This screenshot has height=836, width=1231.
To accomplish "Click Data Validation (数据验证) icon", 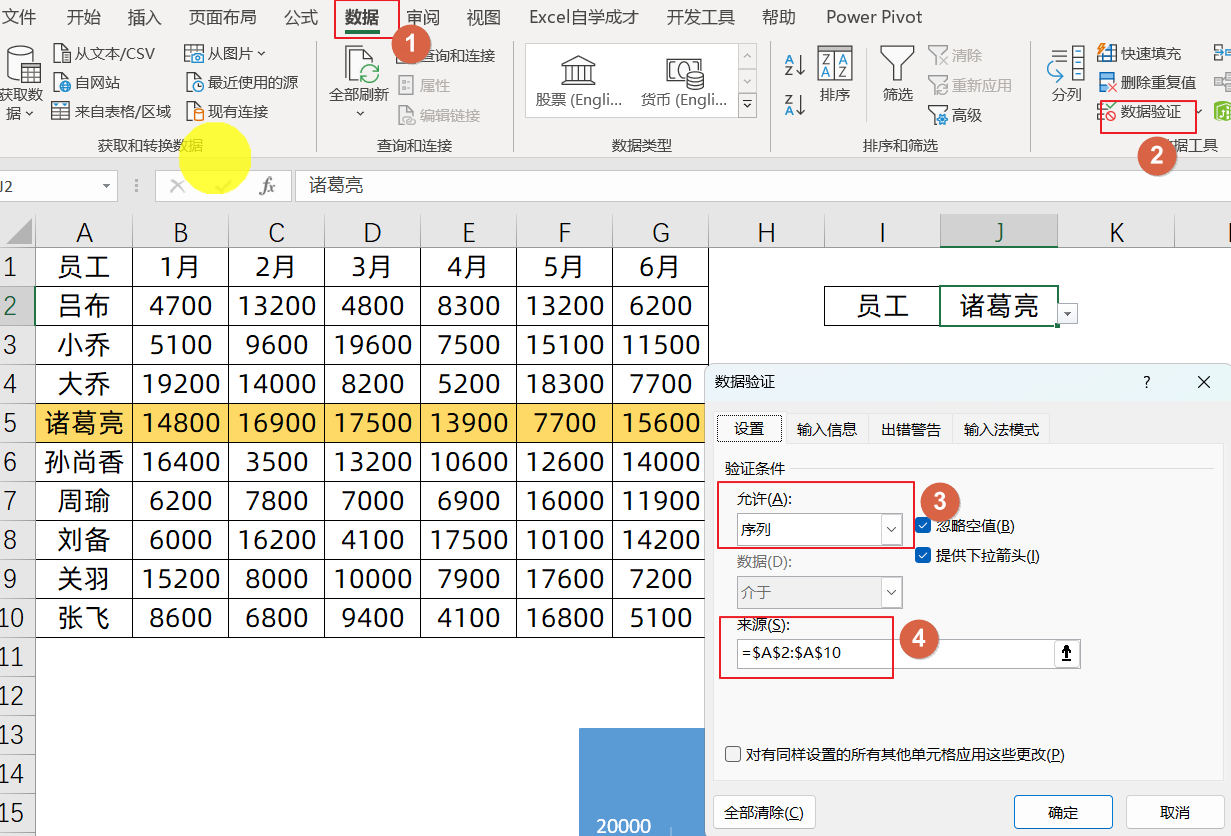I will click(x=1108, y=111).
